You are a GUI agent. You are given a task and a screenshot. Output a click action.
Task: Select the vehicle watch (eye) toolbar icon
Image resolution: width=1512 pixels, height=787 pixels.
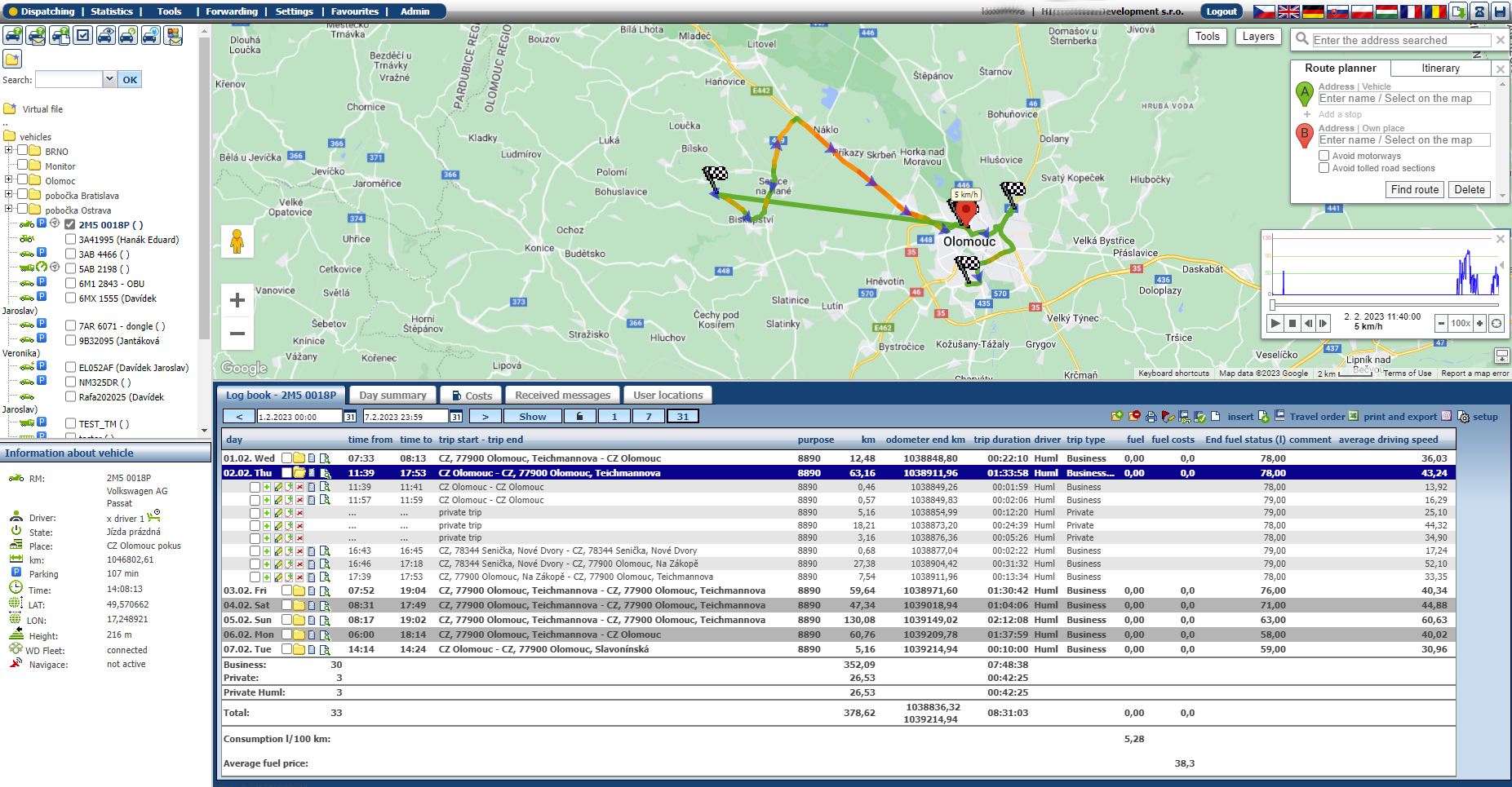pyautogui.click(x=104, y=37)
